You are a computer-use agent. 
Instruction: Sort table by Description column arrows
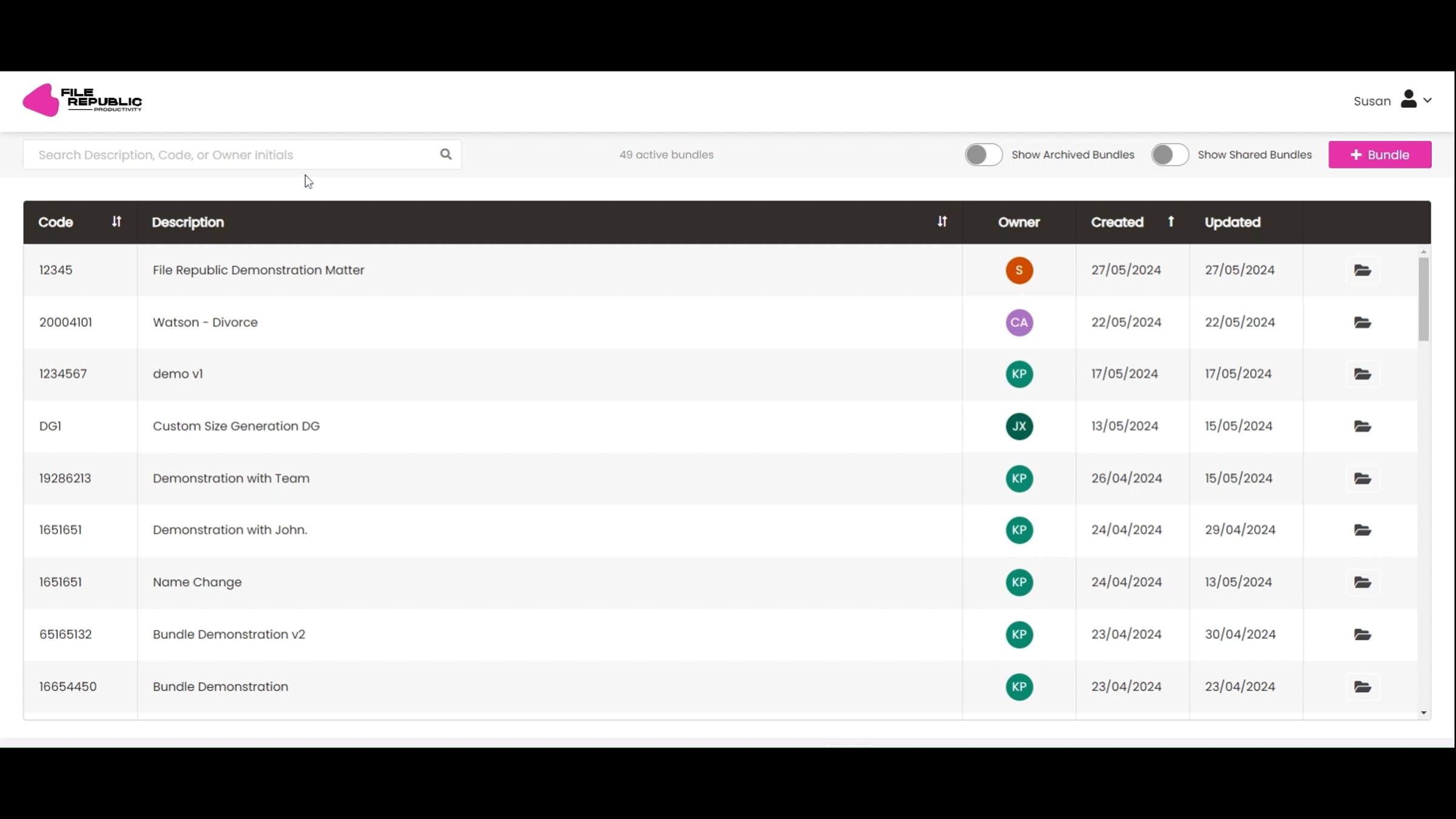[942, 221]
